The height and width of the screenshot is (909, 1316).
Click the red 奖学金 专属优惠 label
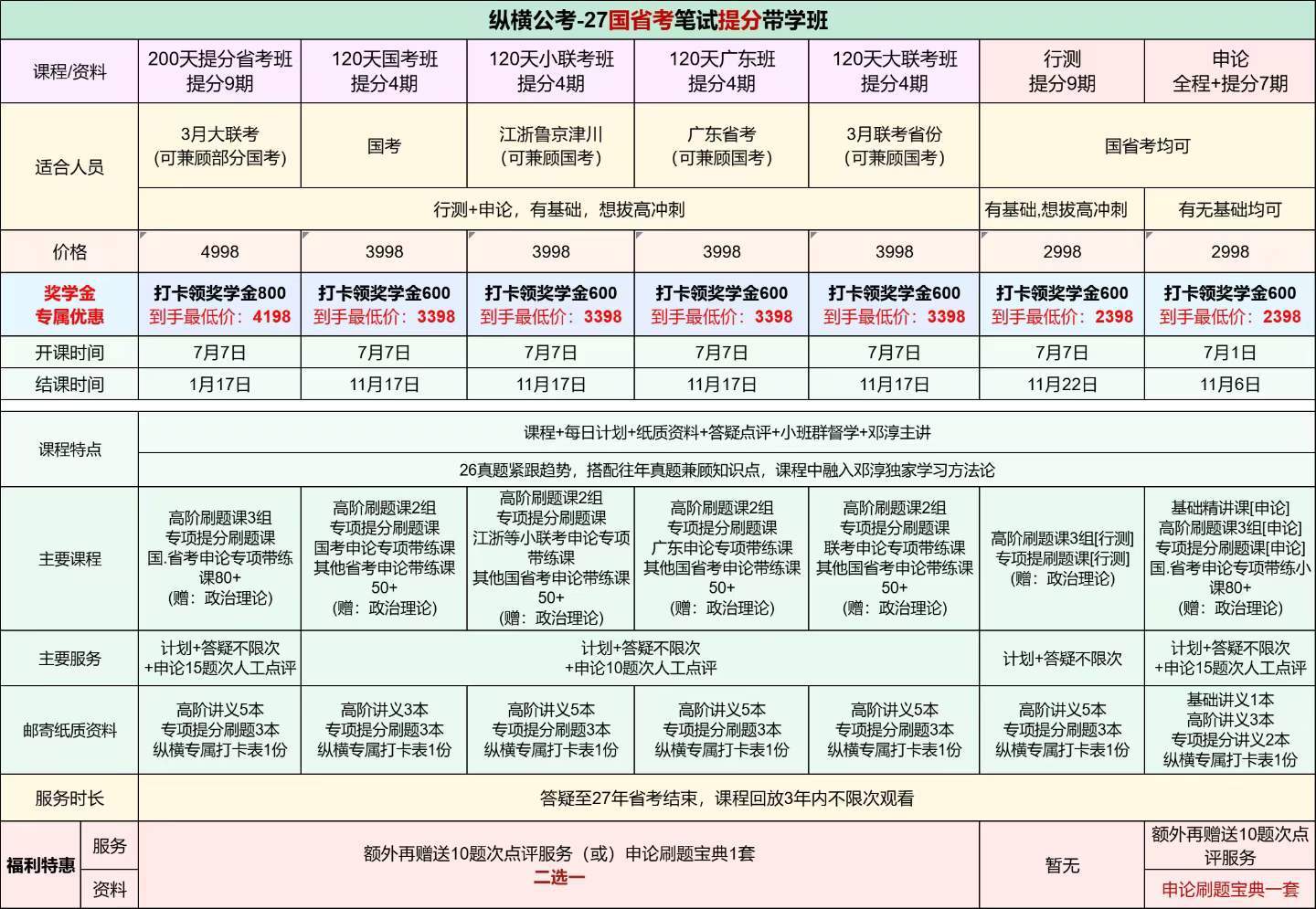click(69, 304)
